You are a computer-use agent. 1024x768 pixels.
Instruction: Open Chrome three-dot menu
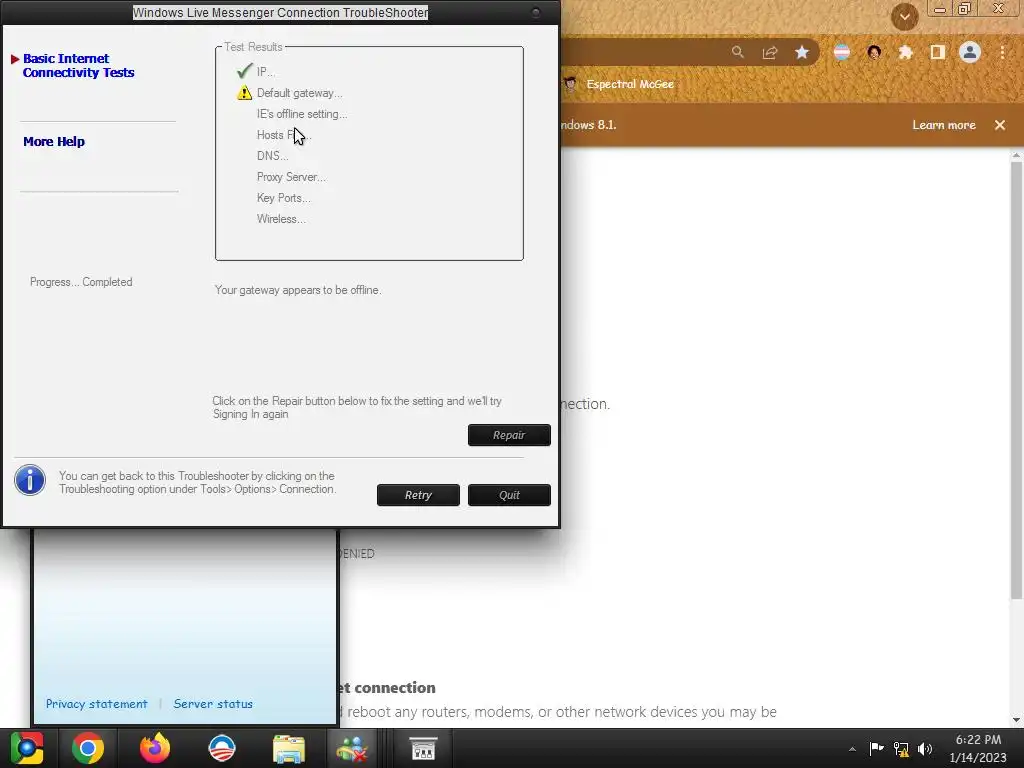tap(1002, 52)
